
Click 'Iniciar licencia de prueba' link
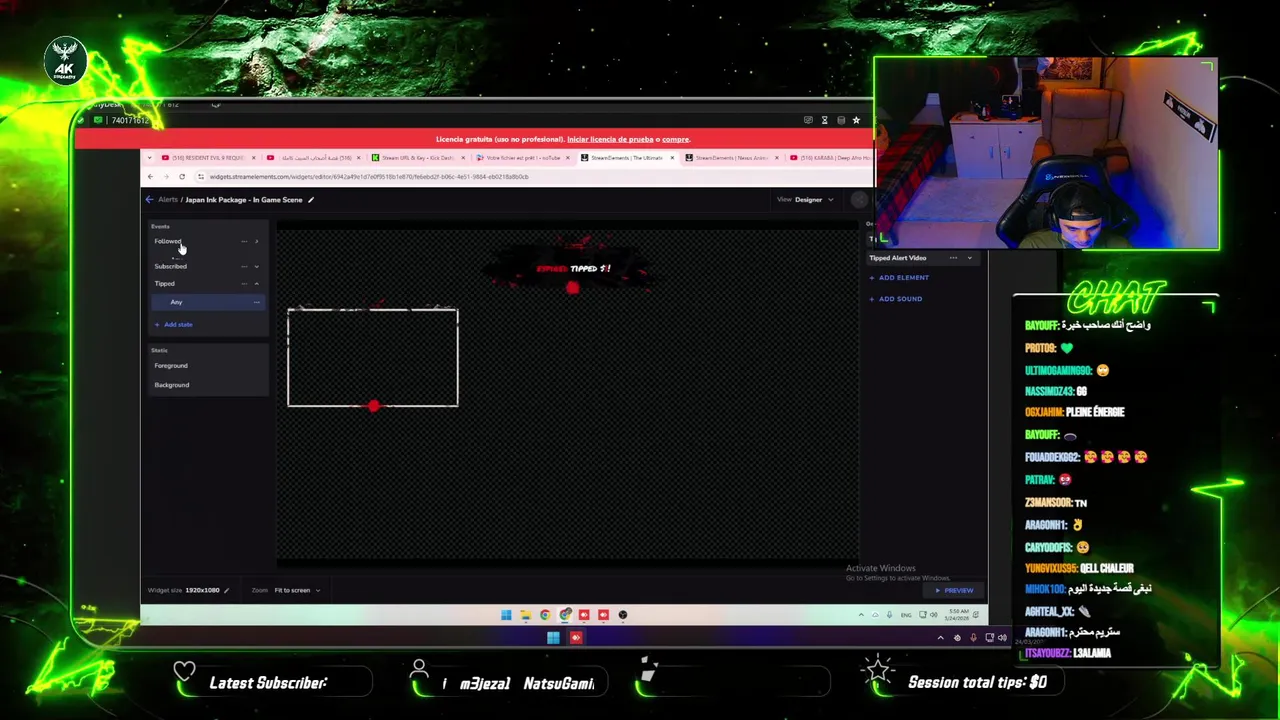click(x=610, y=139)
